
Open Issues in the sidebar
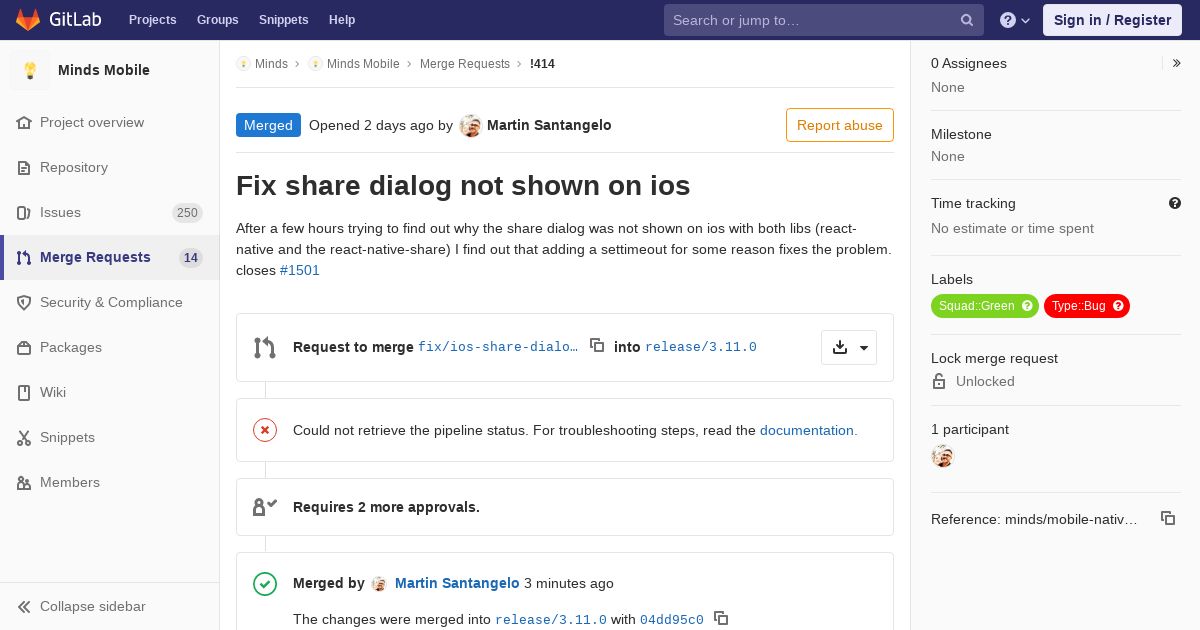click(109, 212)
